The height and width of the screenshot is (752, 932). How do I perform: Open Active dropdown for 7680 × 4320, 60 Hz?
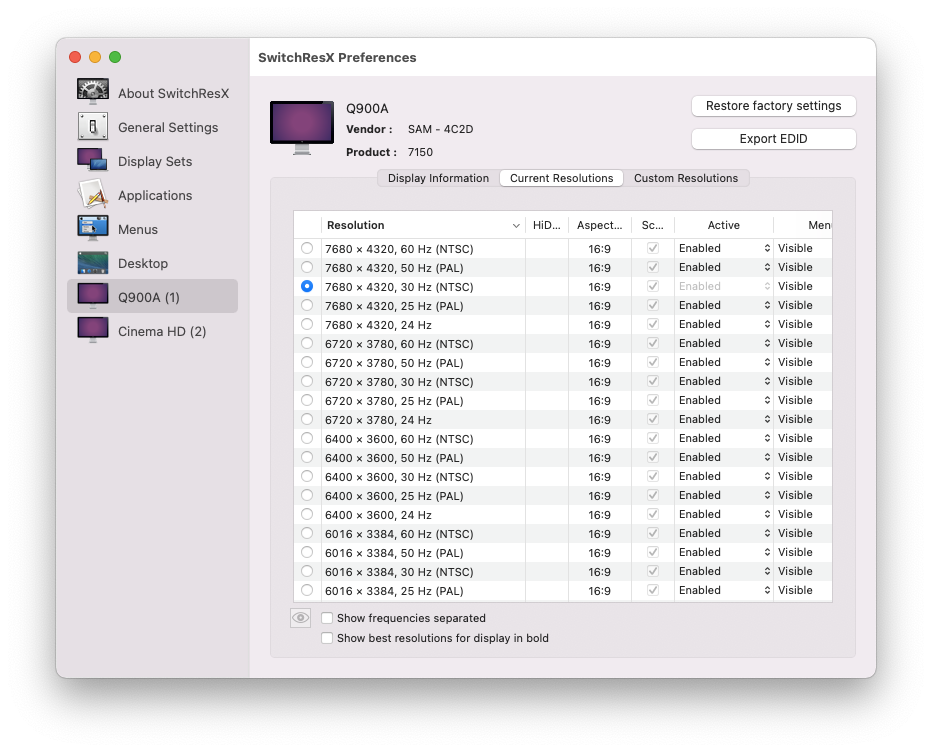point(724,248)
